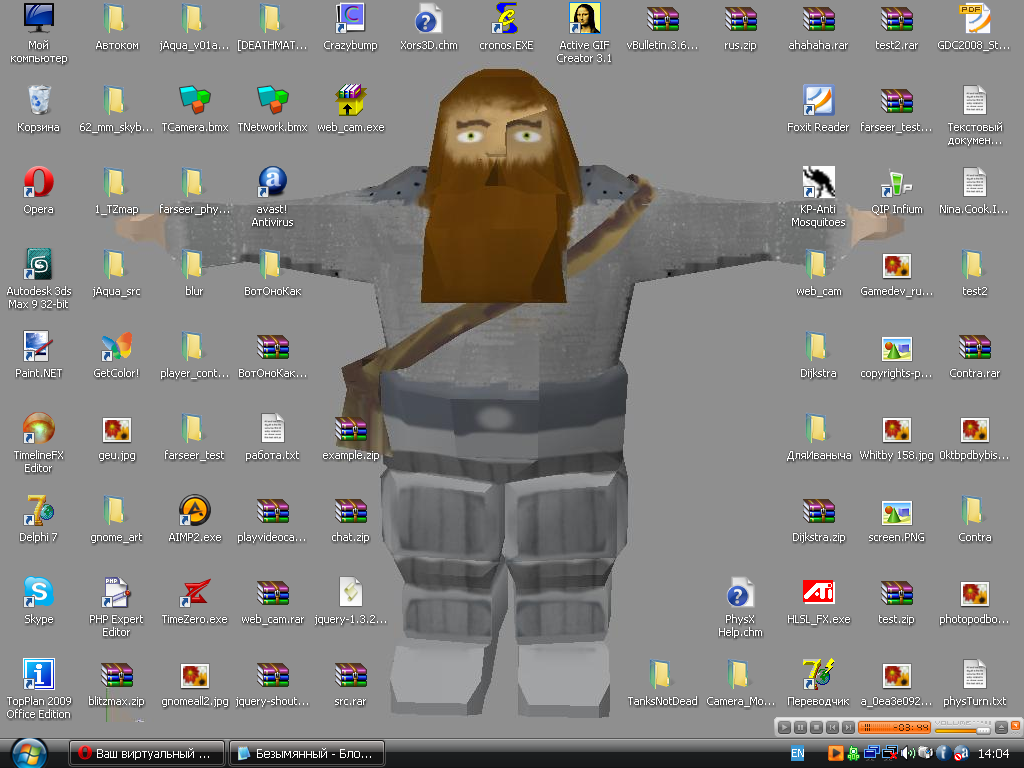1024x768 pixels.
Task: Select the Skype desktop icon
Action: [38, 593]
